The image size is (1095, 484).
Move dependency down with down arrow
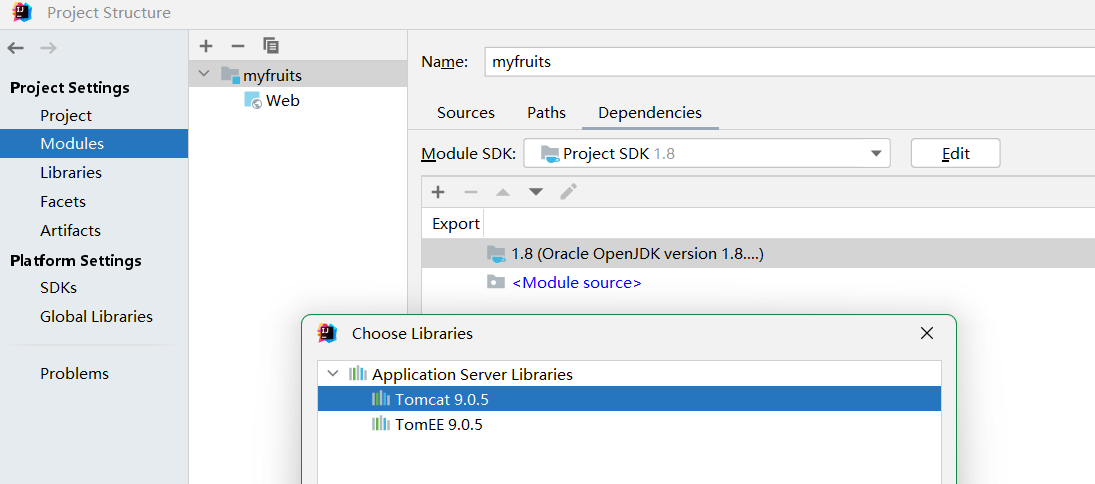pos(535,191)
